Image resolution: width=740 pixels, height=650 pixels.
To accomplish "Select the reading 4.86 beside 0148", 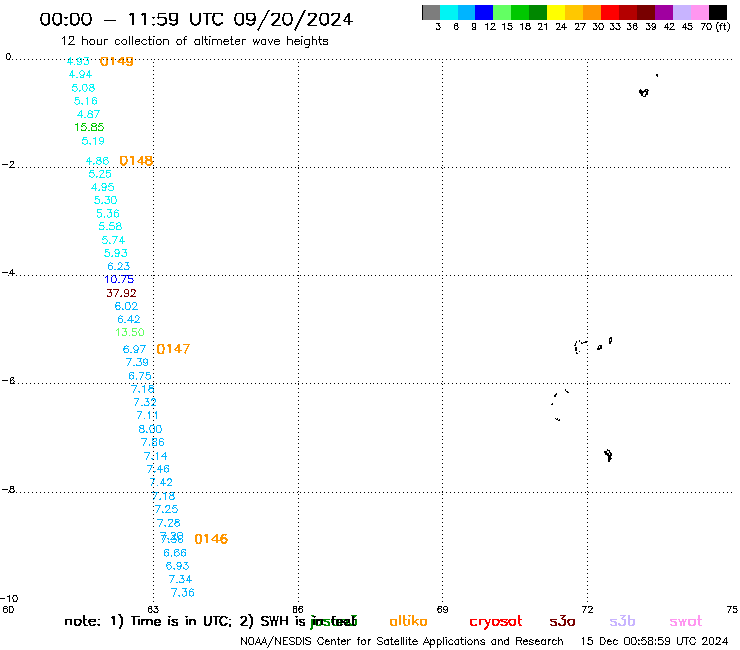I will pos(97,161).
